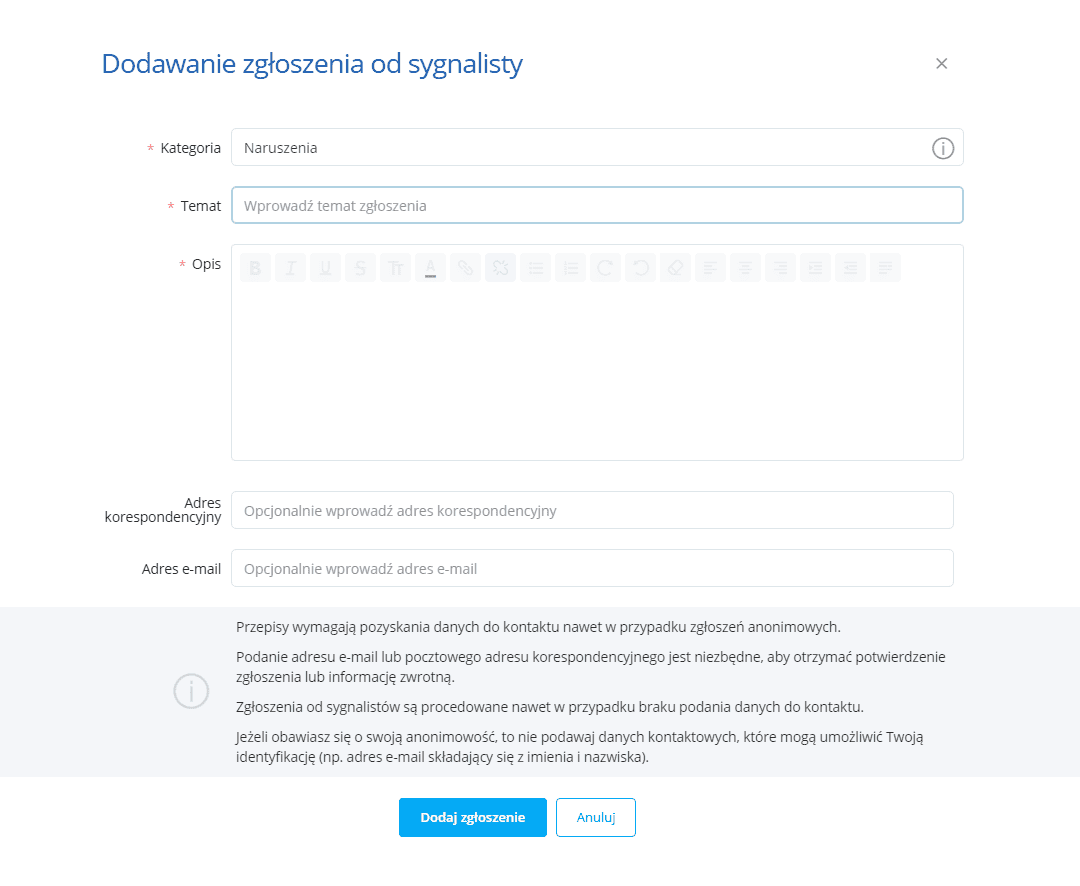This screenshot has height=886, width=1080.
Task: Apply strikethrough in the description toolbar
Action: (x=360, y=267)
